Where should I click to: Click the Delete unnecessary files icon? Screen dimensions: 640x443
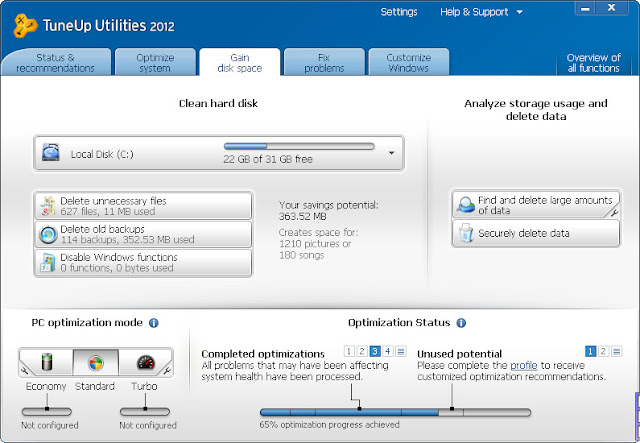coord(48,206)
